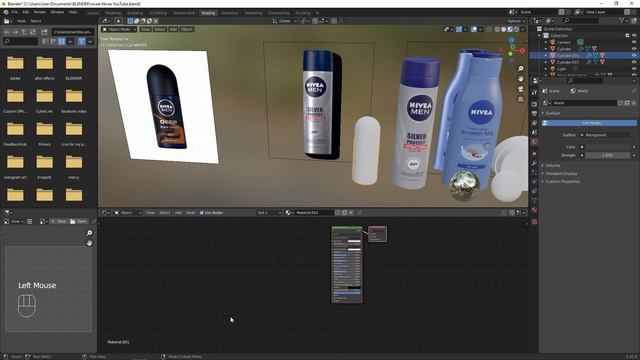Switch to wireframe viewport shading
The width and height of the screenshot is (640, 360).
497,29
